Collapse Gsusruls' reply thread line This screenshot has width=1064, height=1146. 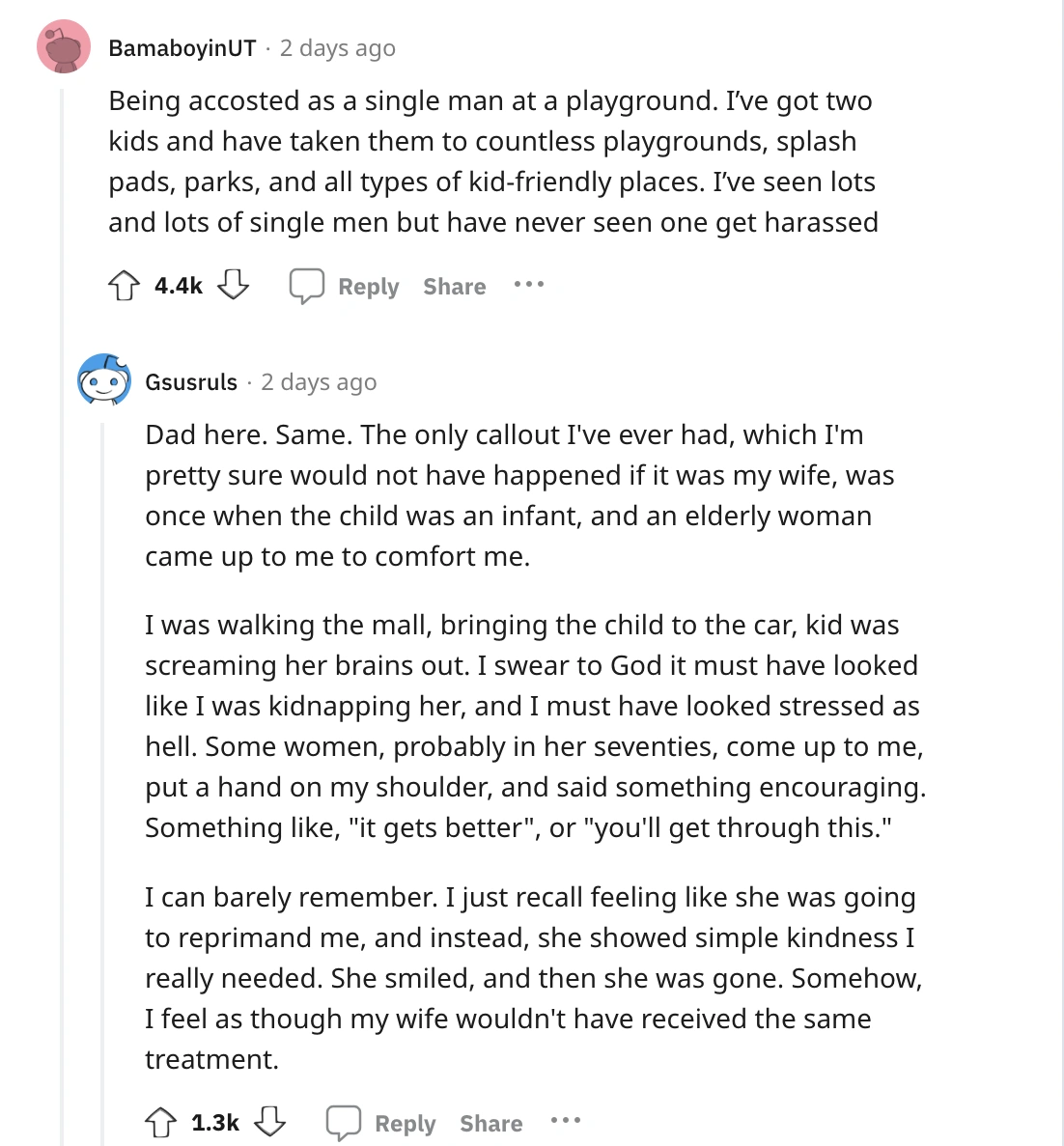pyautogui.click(x=103, y=772)
